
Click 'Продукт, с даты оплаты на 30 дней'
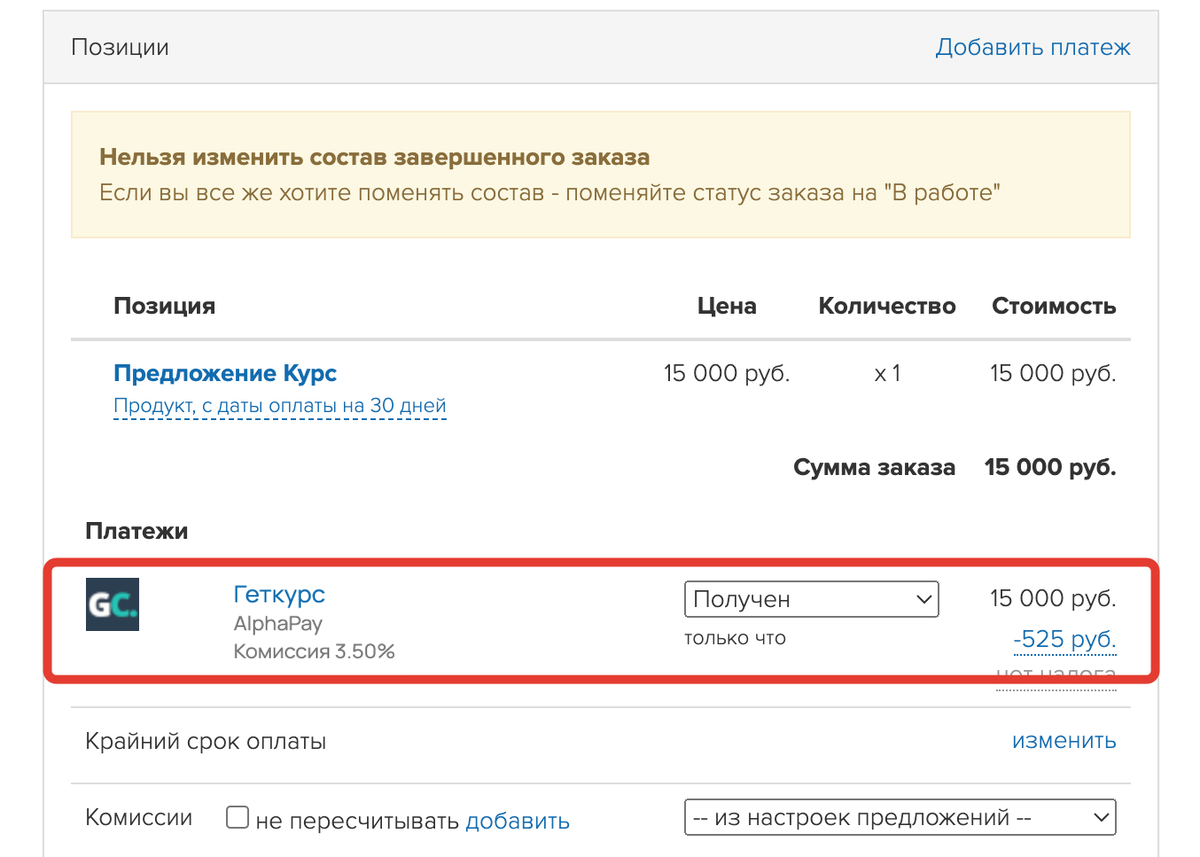pos(279,406)
